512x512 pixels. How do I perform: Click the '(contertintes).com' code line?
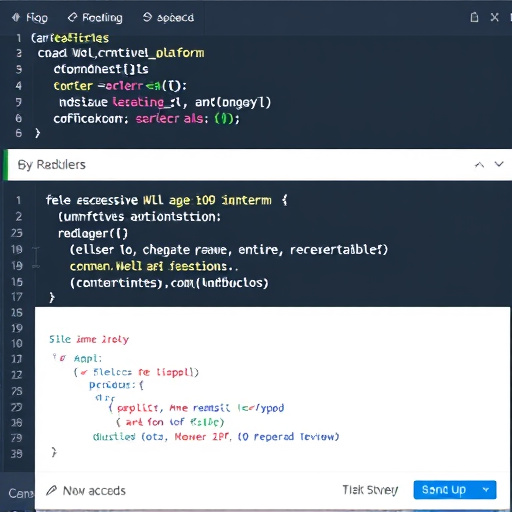point(169,283)
